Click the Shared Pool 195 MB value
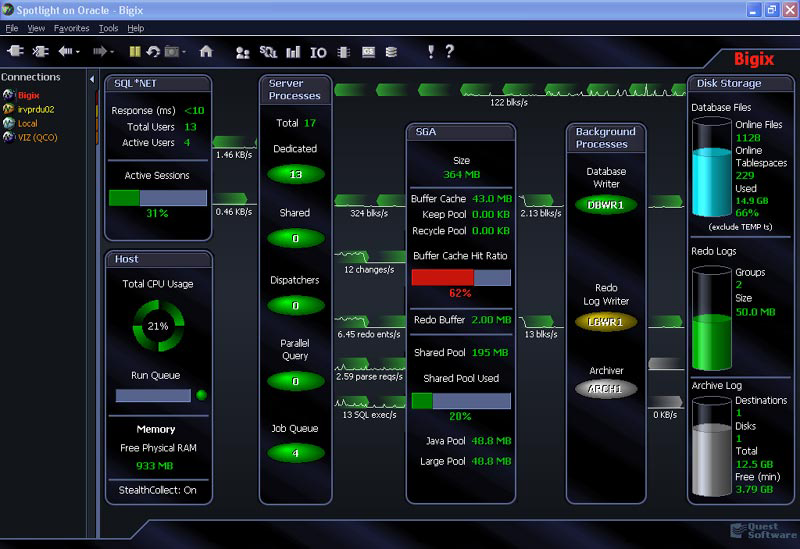Viewport: 800px width, 549px height. (490, 353)
